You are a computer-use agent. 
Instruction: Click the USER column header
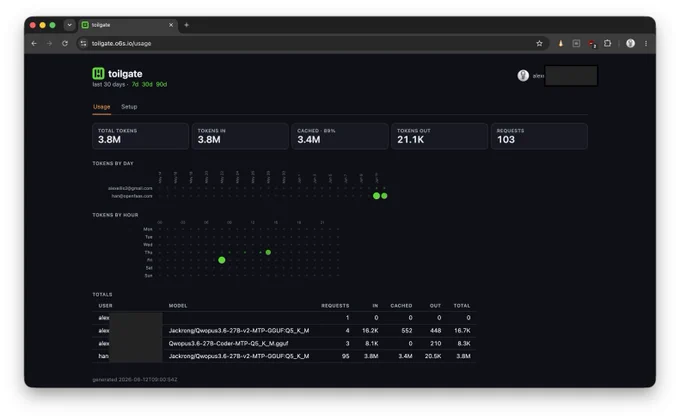point(105,306)
